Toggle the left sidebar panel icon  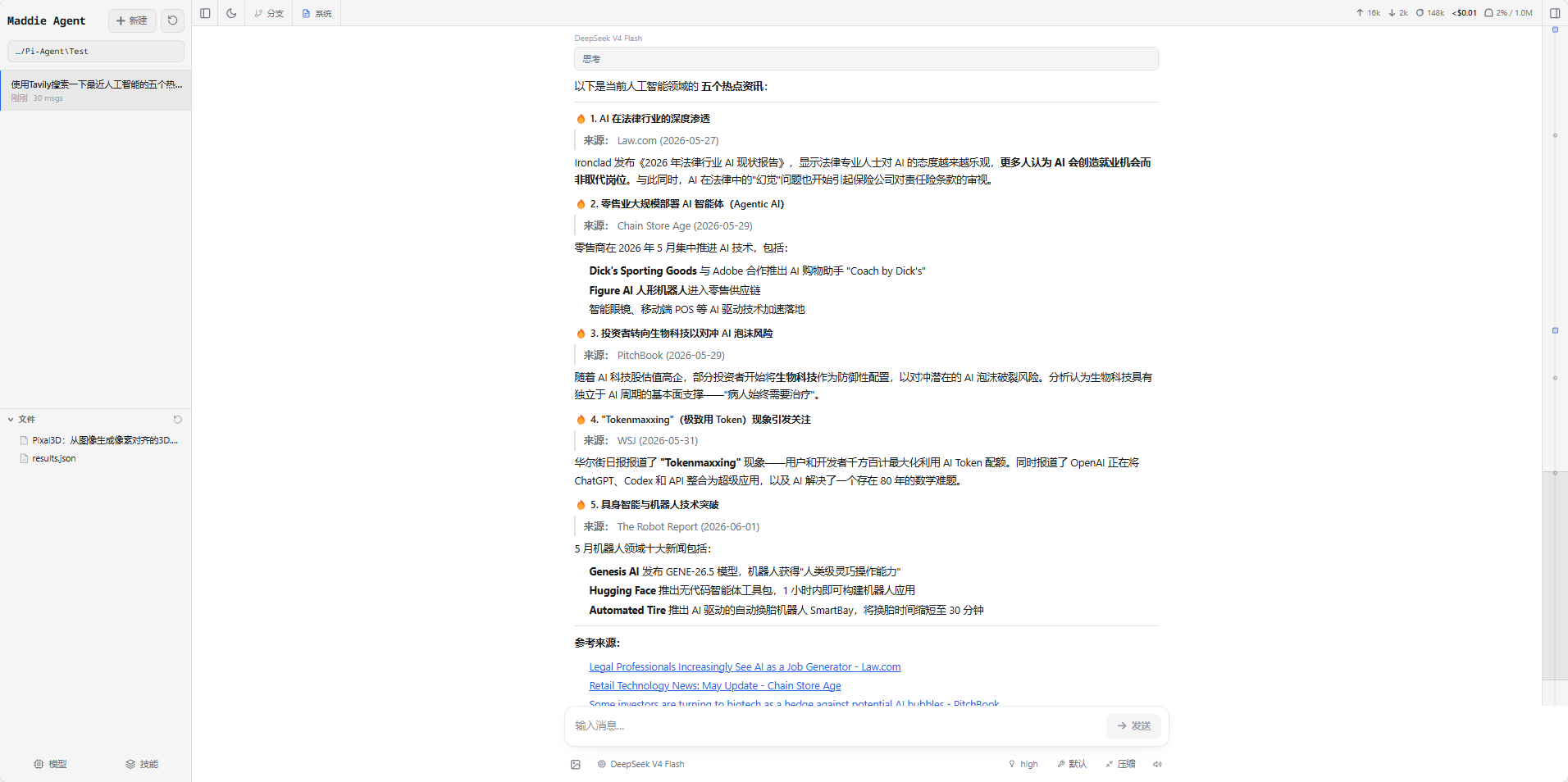click(x=205, y=13)
